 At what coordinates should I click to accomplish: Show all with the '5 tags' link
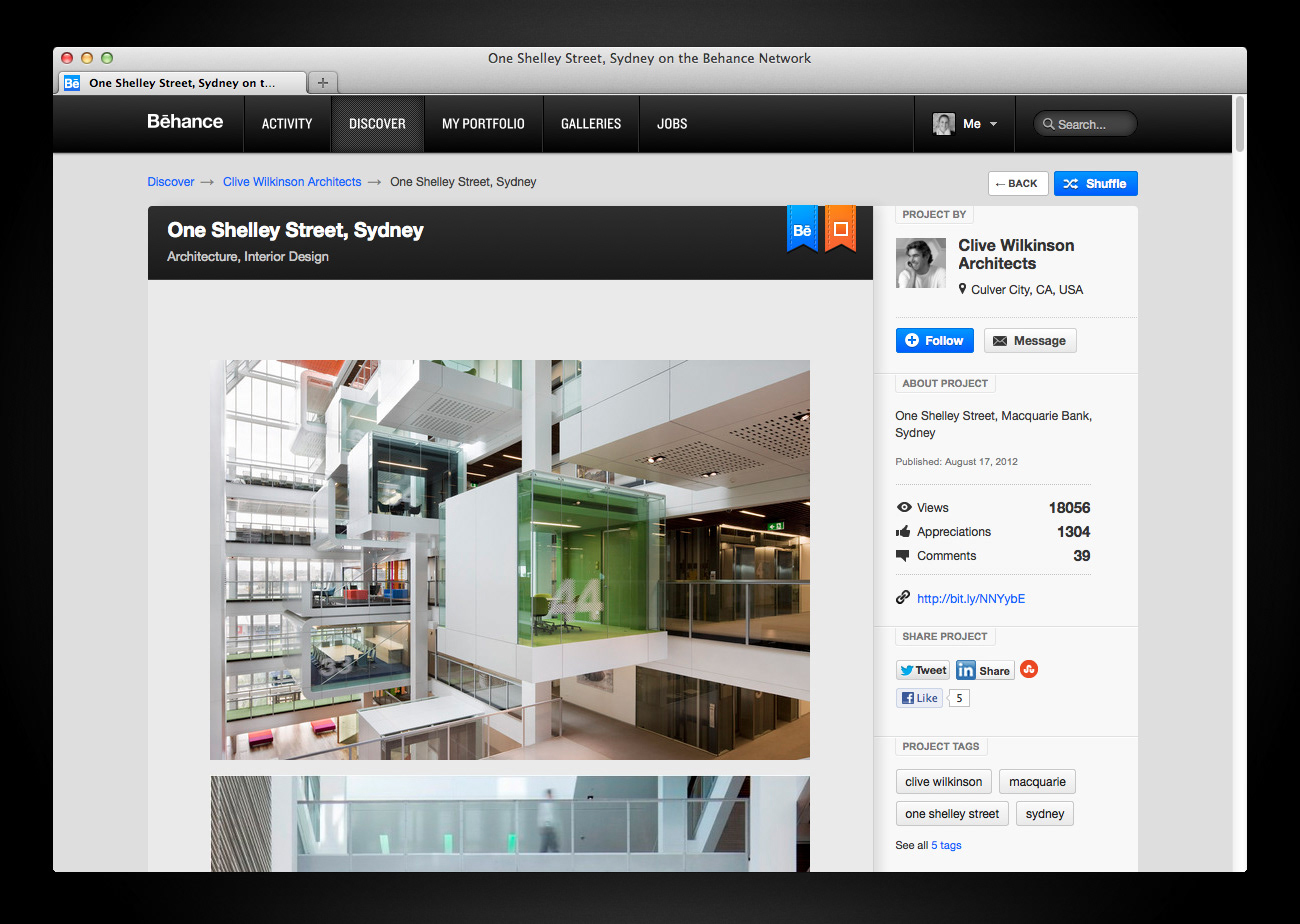946,845
